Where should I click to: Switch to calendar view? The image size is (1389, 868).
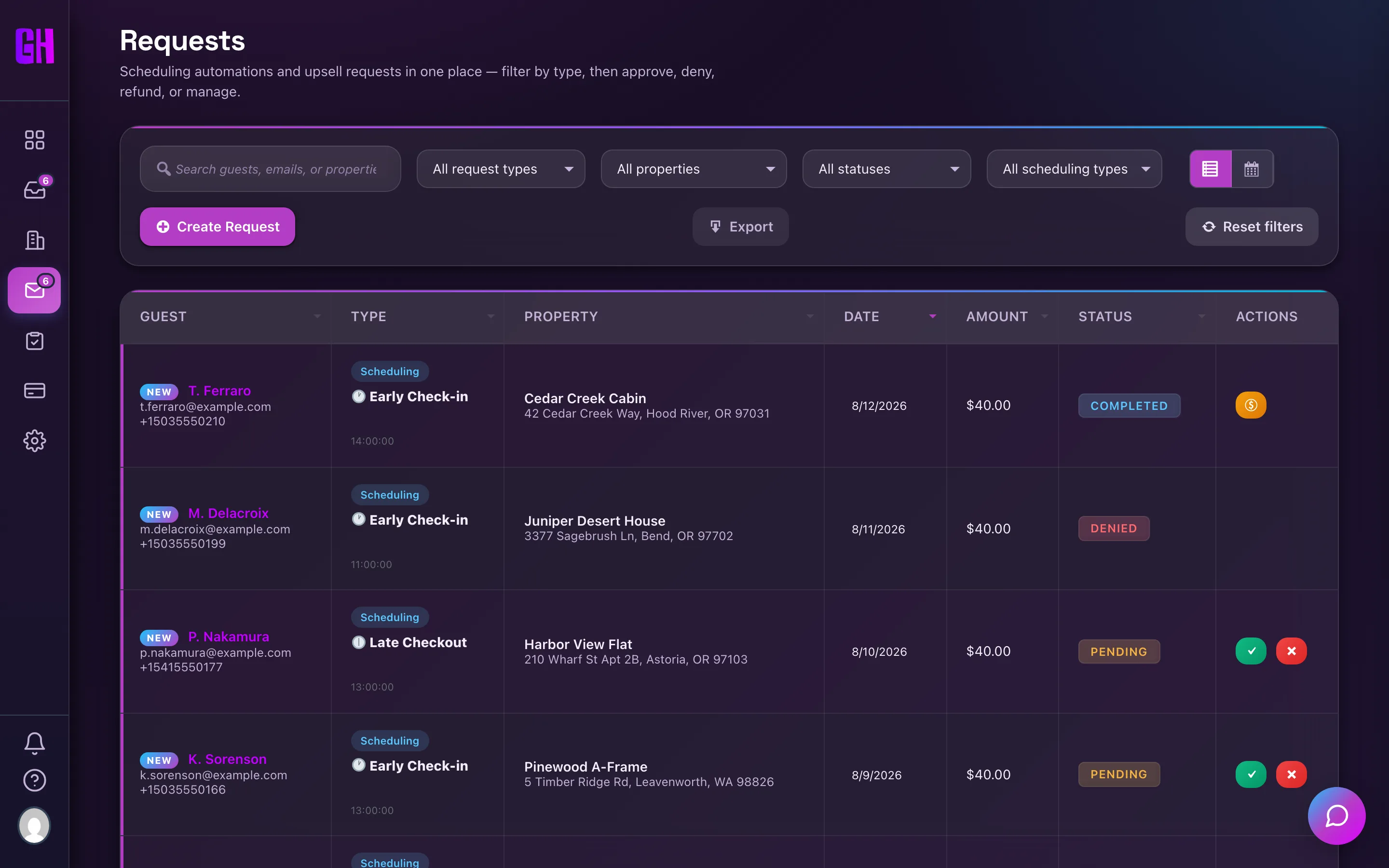1252,169
